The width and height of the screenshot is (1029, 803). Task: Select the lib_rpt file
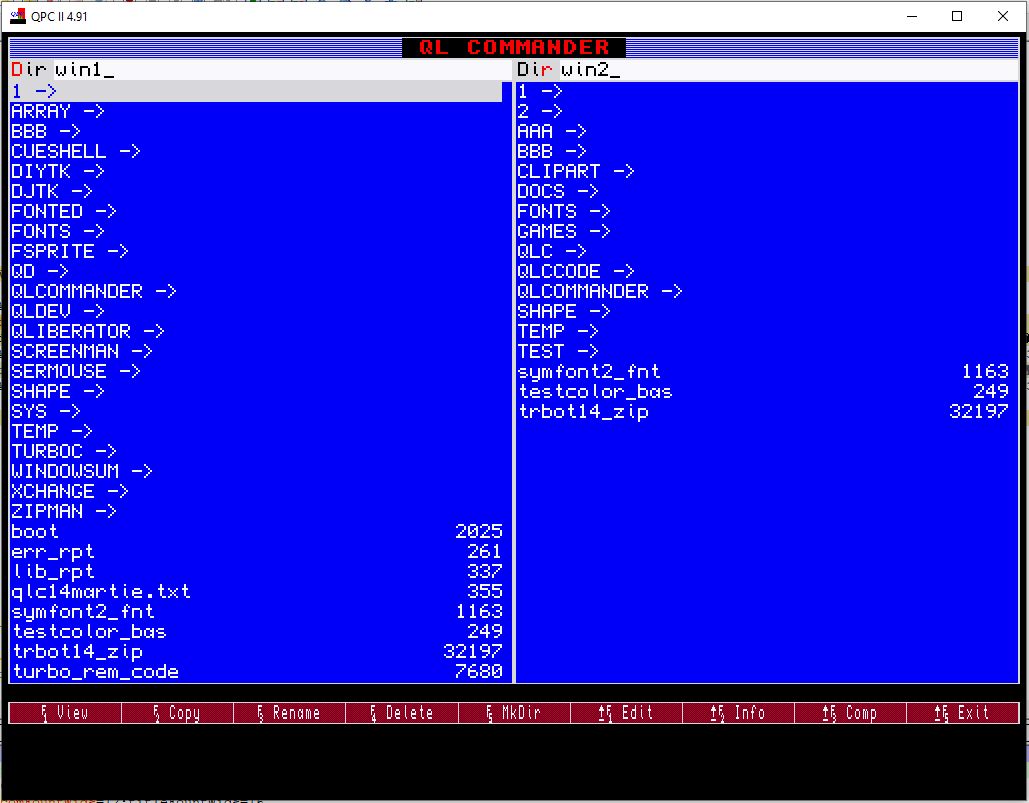[257, 571]
